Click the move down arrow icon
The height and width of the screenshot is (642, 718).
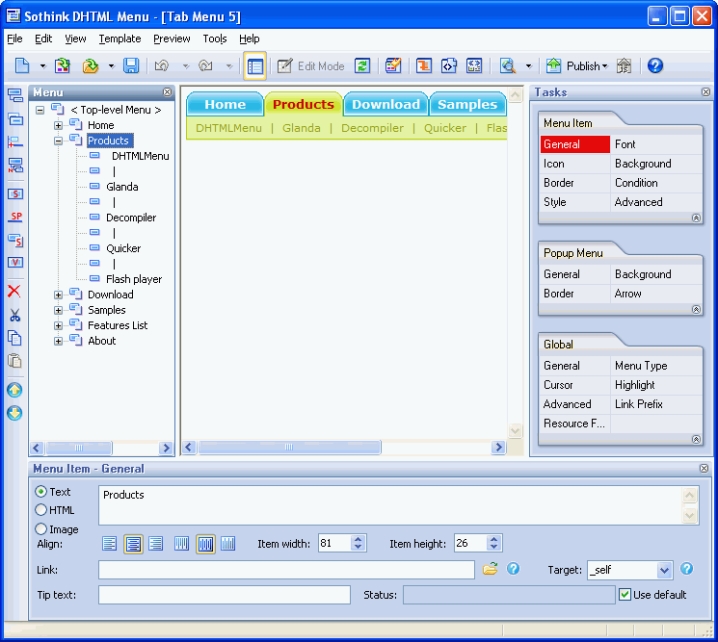pos(14,413)
